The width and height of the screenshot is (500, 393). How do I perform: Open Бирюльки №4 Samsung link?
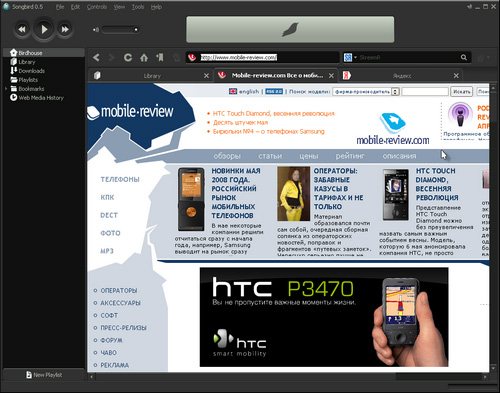pos(268,131)
